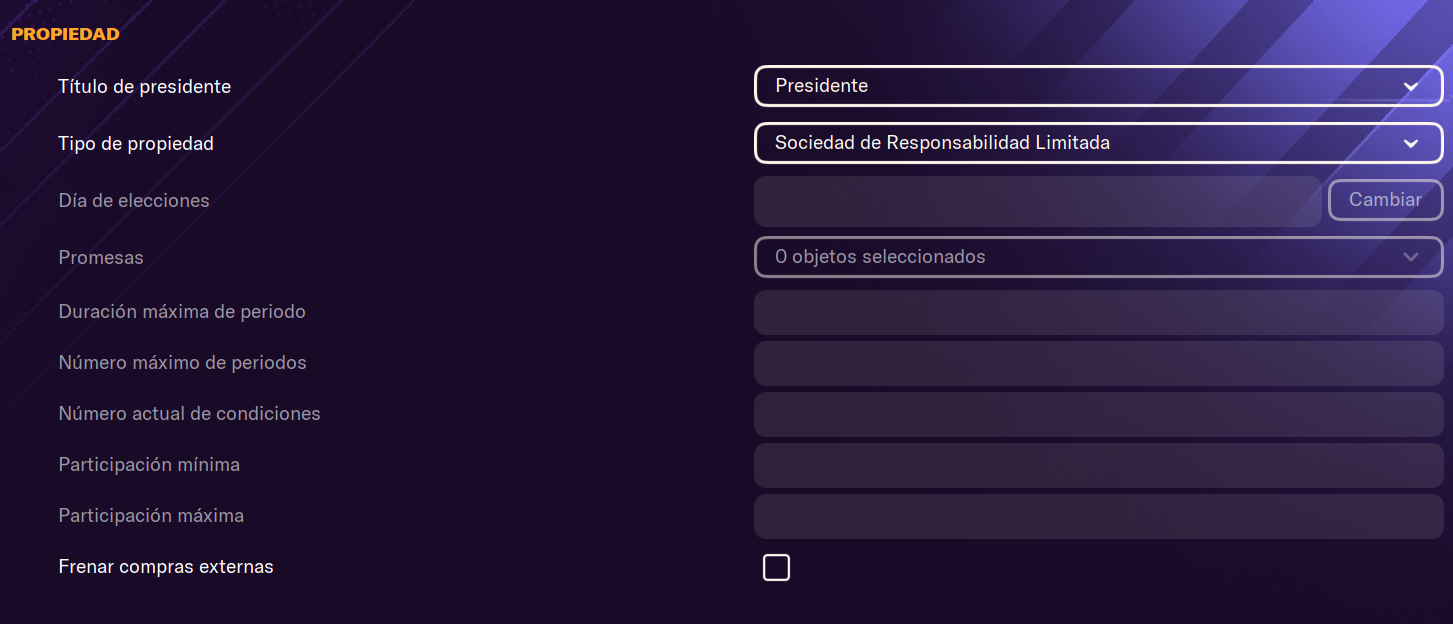Enable the Frenar compras externas checkbox
This screenshot has height=624, width=1453.
776,568
